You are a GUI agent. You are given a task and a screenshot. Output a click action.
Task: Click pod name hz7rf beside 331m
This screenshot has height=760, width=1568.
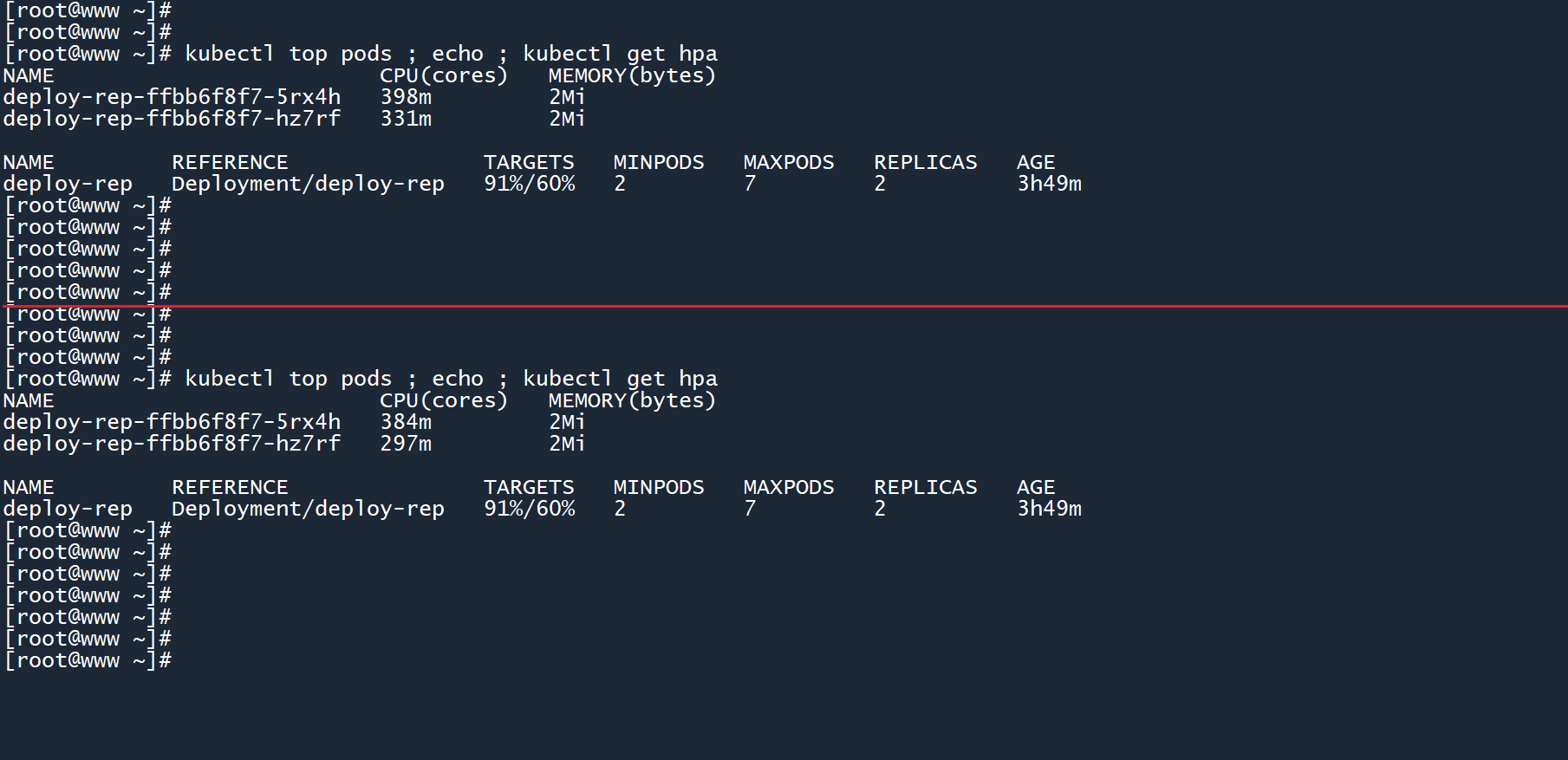[x=172, y=119]
